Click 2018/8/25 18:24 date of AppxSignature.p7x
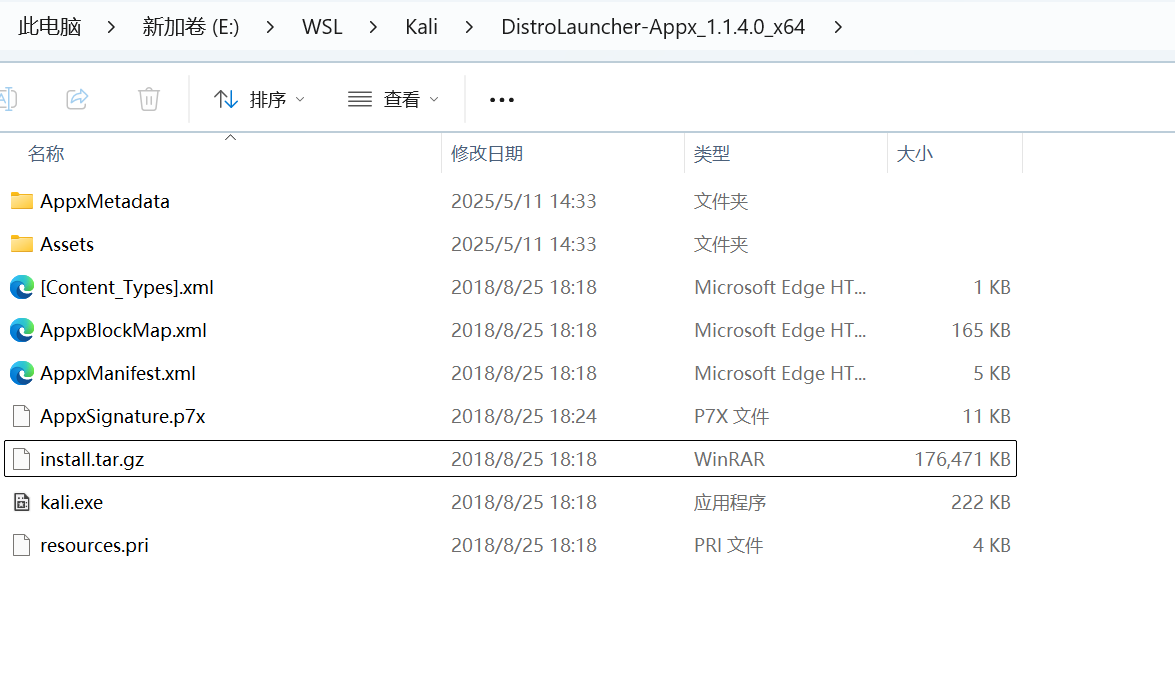This screenshot has height=687, width=1175. pyautogui.click(x=523, y=417)
